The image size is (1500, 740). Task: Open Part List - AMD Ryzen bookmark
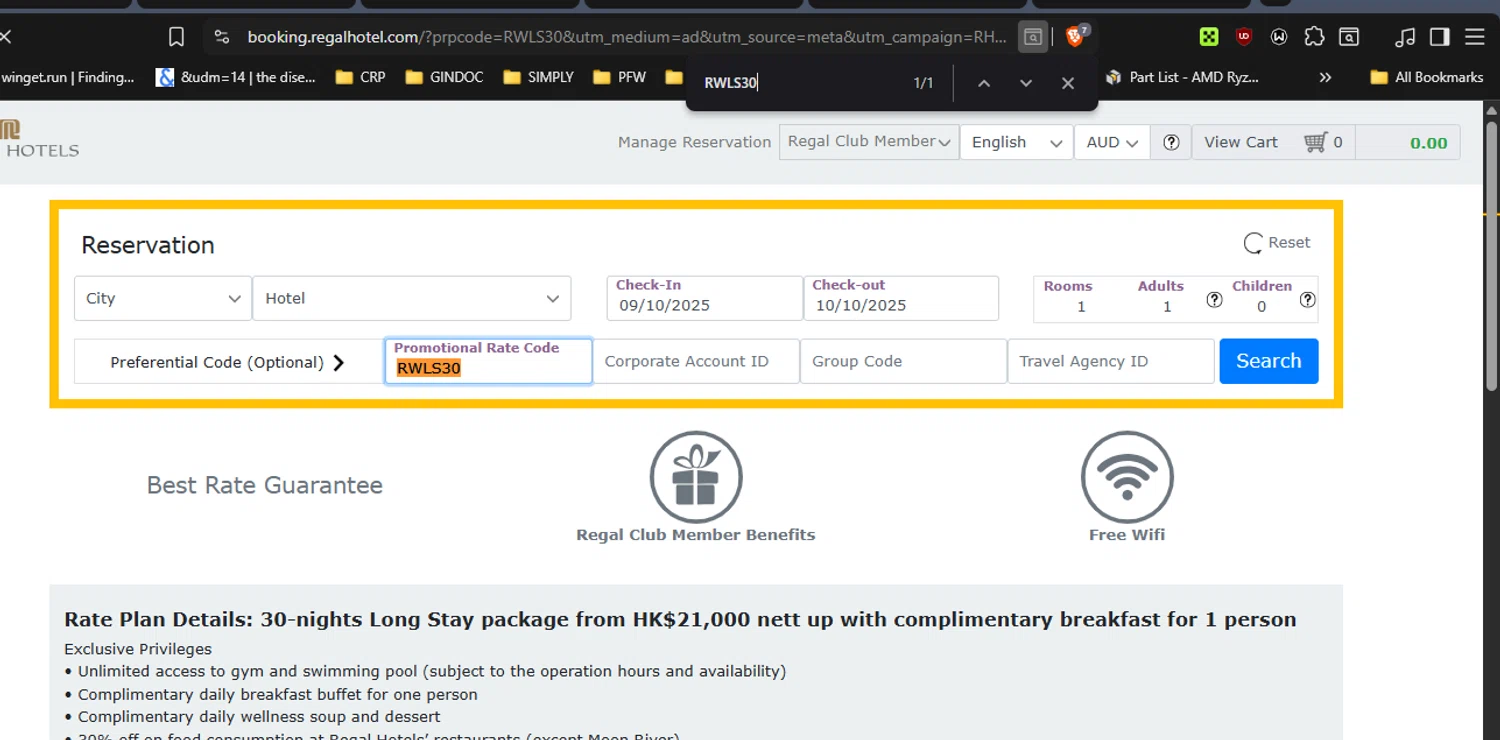tap(1182, 77)
